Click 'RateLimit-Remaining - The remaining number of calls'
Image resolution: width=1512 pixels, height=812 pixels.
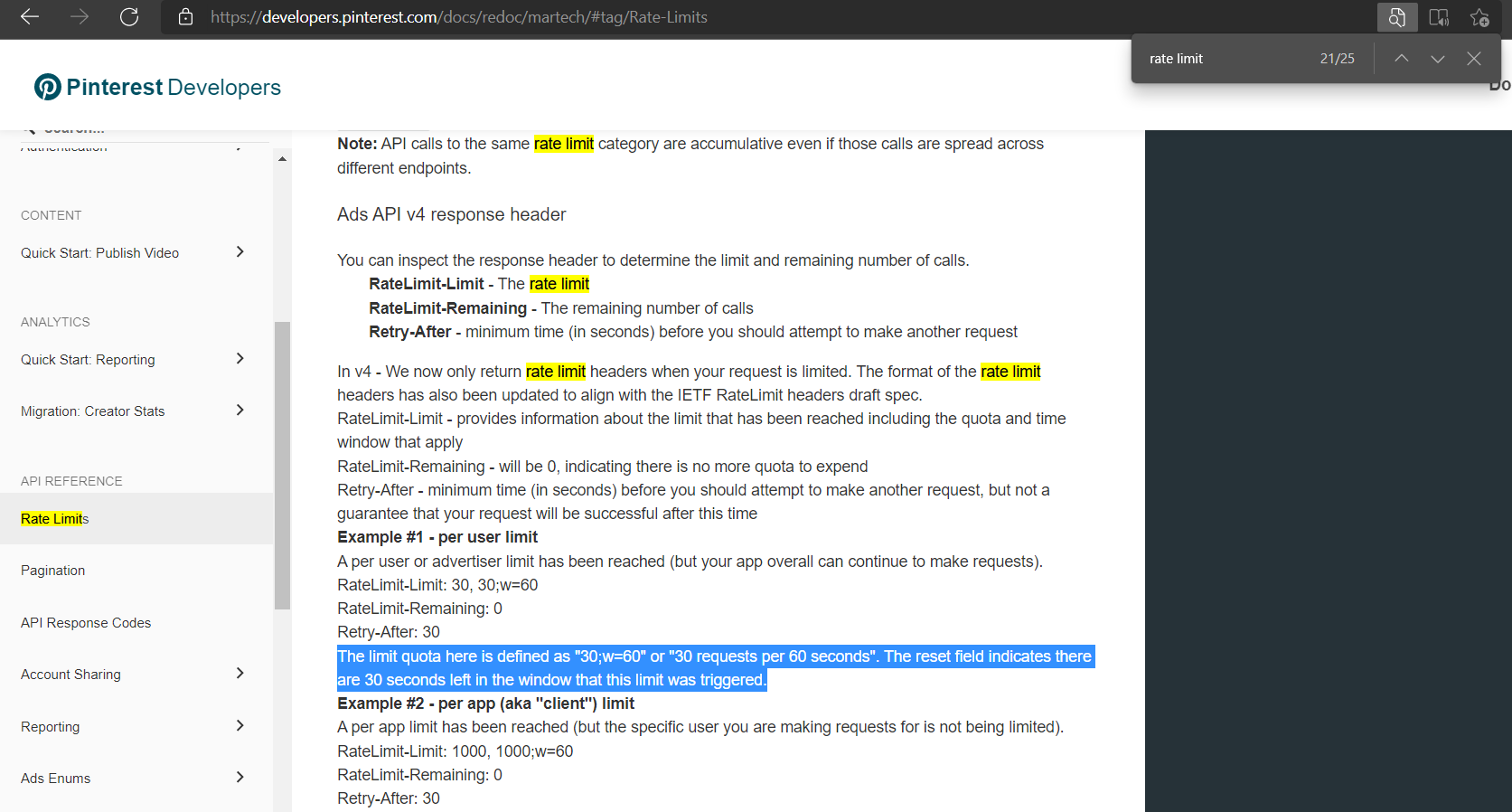click(561, 308)
